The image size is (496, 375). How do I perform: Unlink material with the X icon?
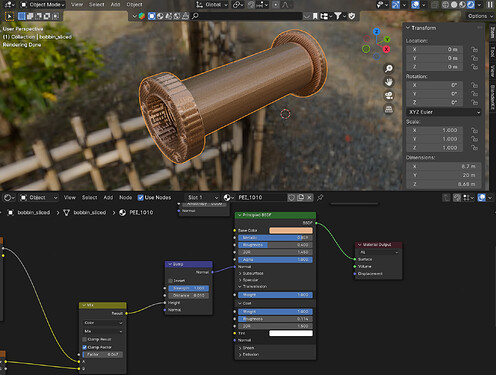(309, 198)
